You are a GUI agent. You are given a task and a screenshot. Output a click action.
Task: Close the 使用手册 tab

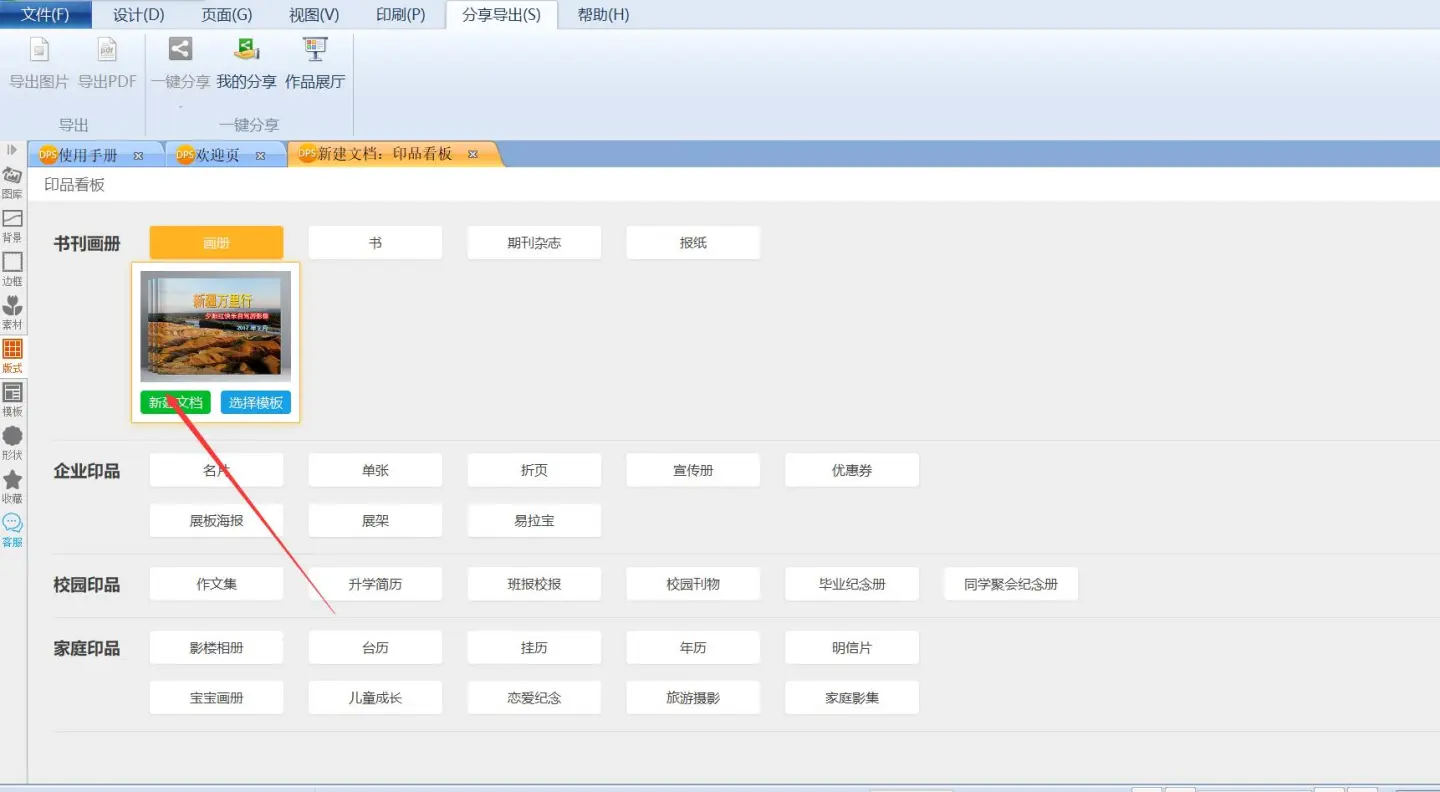coord(138,155)
